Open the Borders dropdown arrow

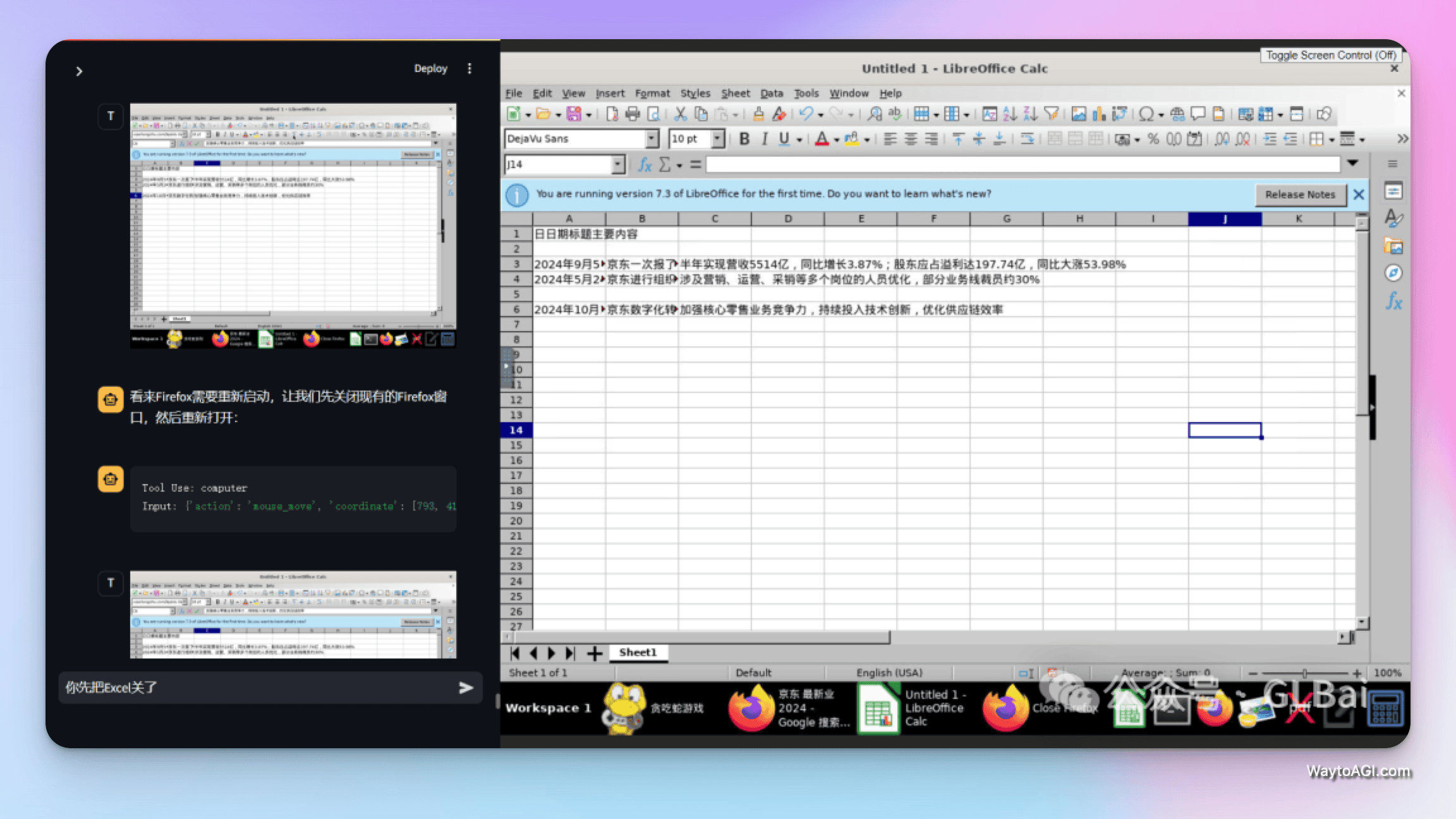[x=1332, y=140]
